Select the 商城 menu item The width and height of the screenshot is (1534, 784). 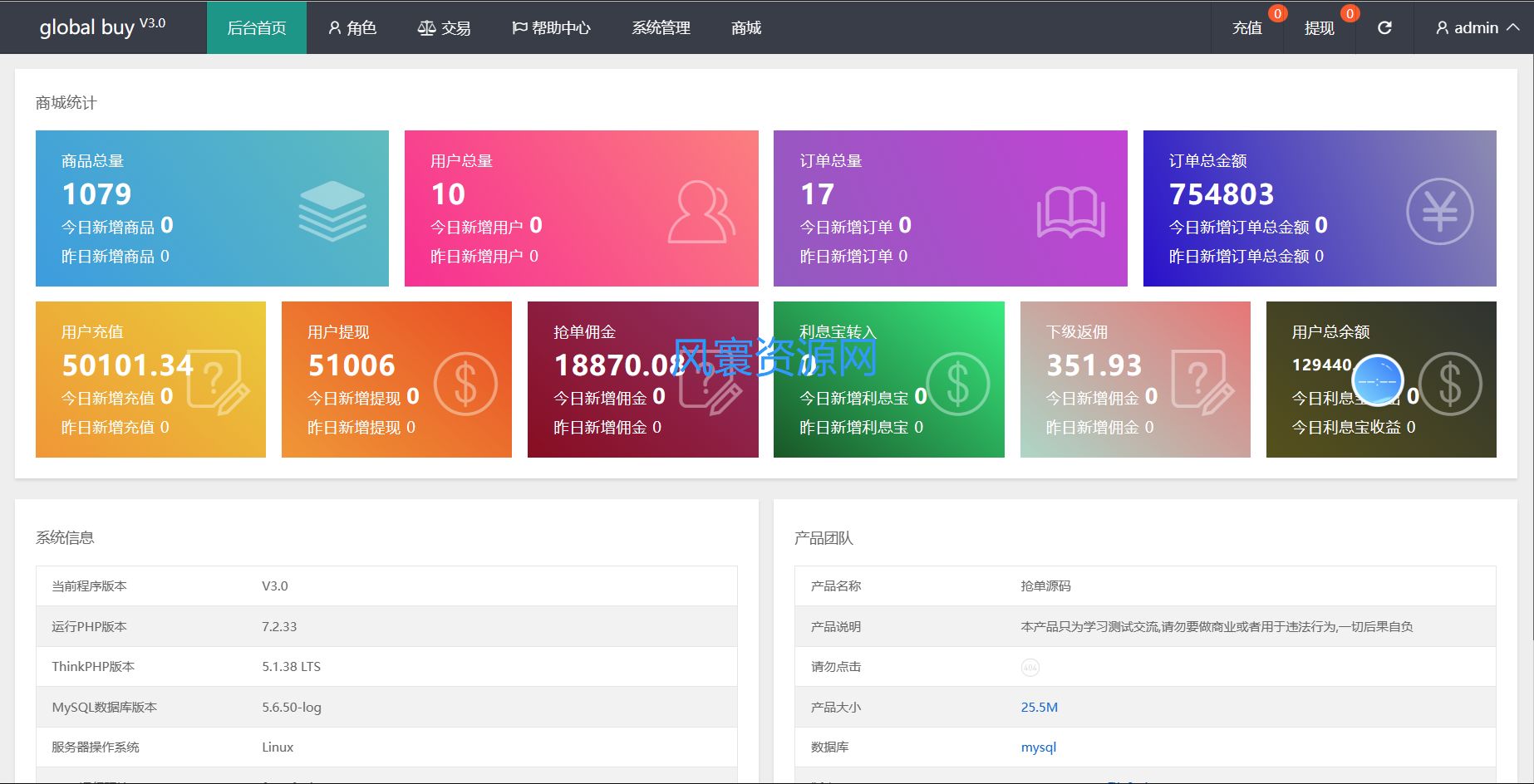tap(745, 27)
